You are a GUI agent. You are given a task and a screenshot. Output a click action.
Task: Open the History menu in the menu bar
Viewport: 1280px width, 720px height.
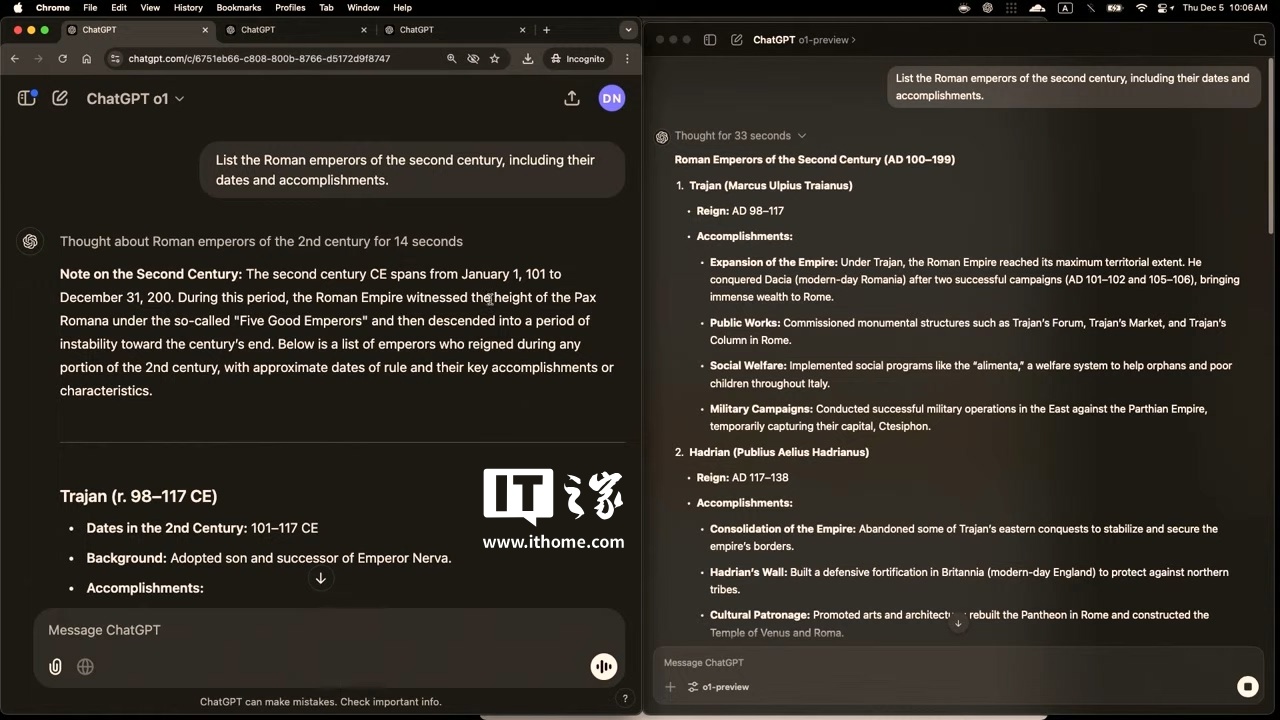pyautogui.click(x=187, y=7)
